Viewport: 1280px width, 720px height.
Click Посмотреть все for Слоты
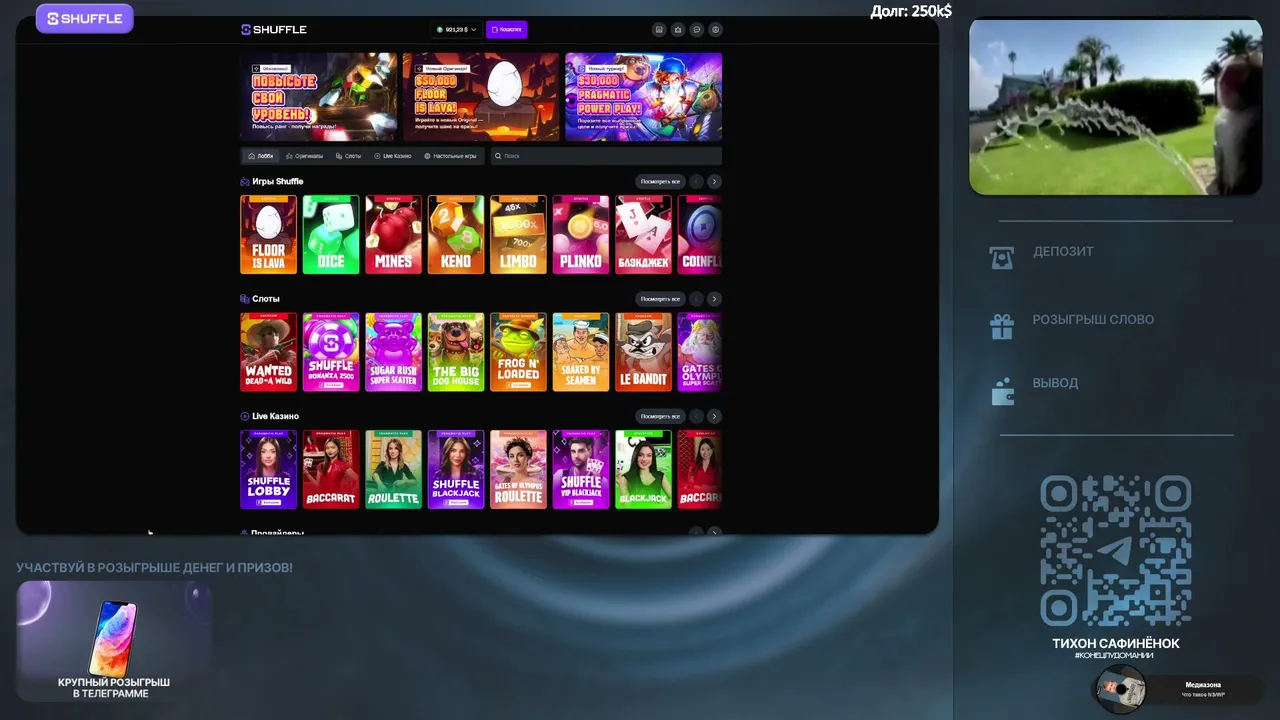[x=660, y=299]
